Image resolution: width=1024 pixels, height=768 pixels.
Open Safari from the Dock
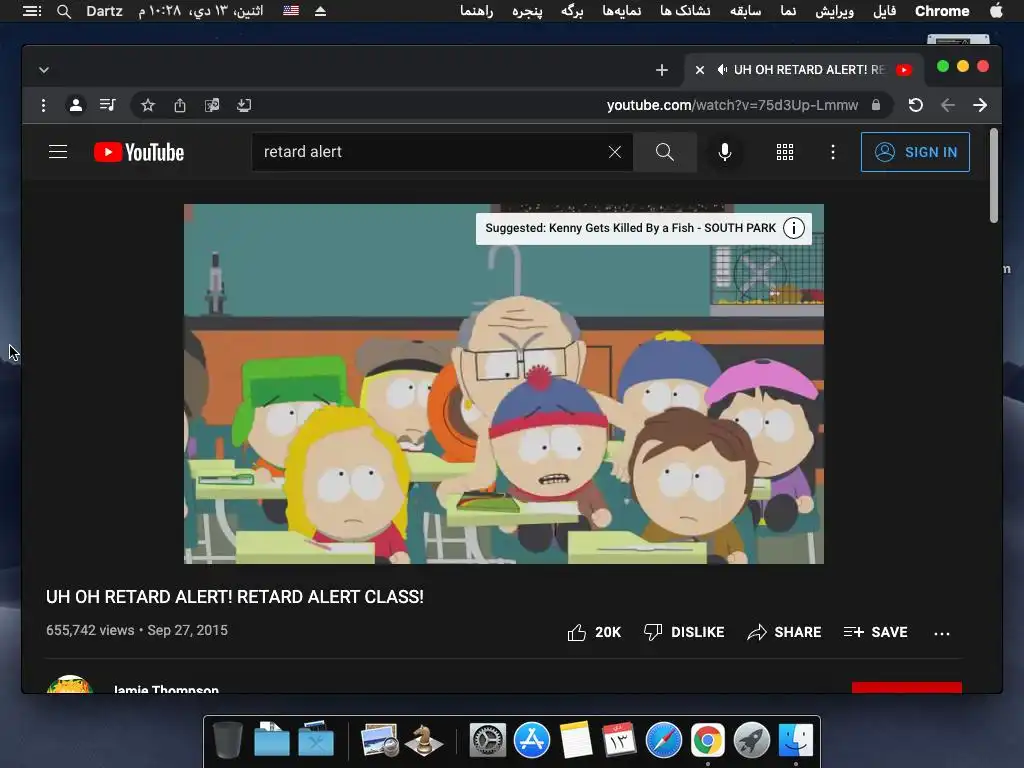click(664, 741)
